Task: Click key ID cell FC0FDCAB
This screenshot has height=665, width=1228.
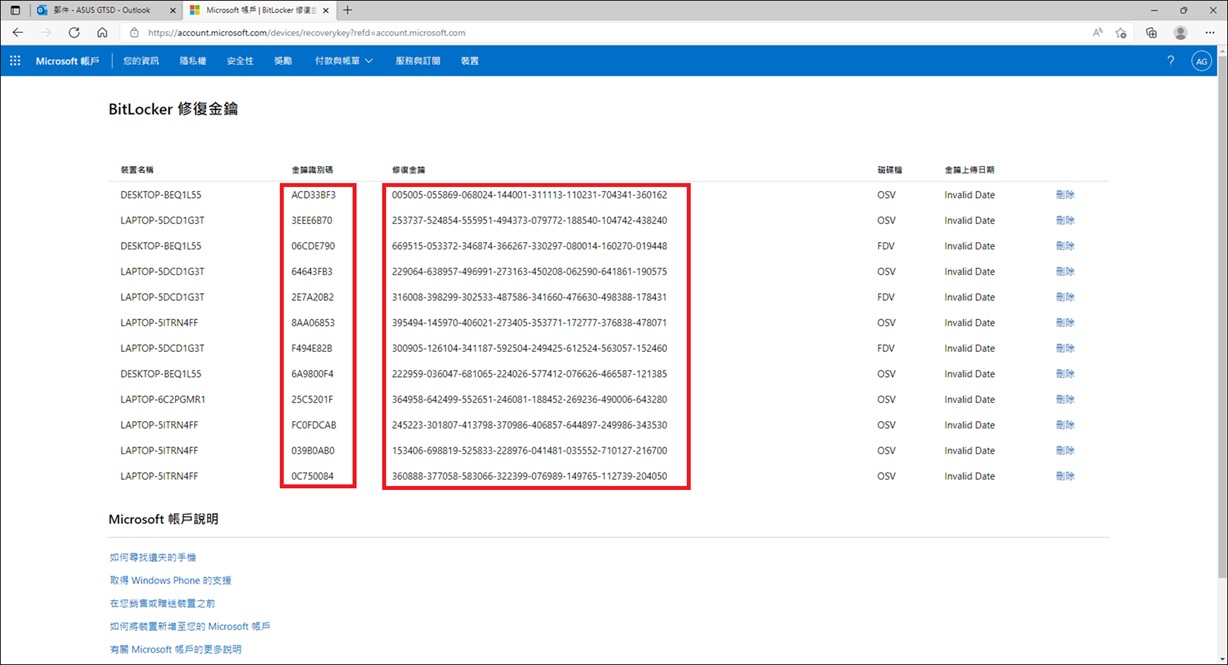Action: pyautogui.click(x=314, y=425)
